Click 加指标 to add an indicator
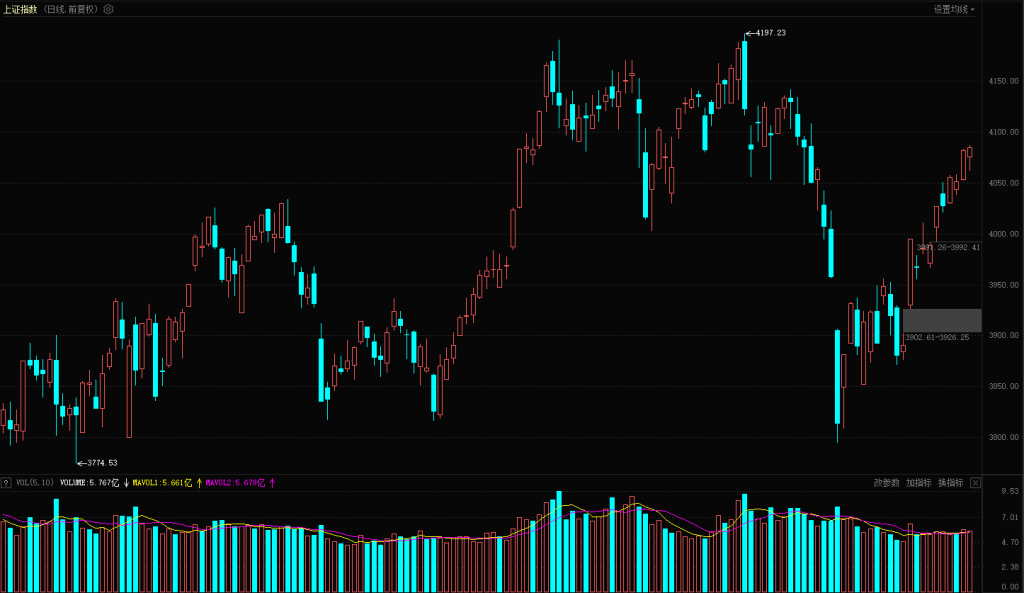Viewport: 1024px width, 593px height. (918, 483)
